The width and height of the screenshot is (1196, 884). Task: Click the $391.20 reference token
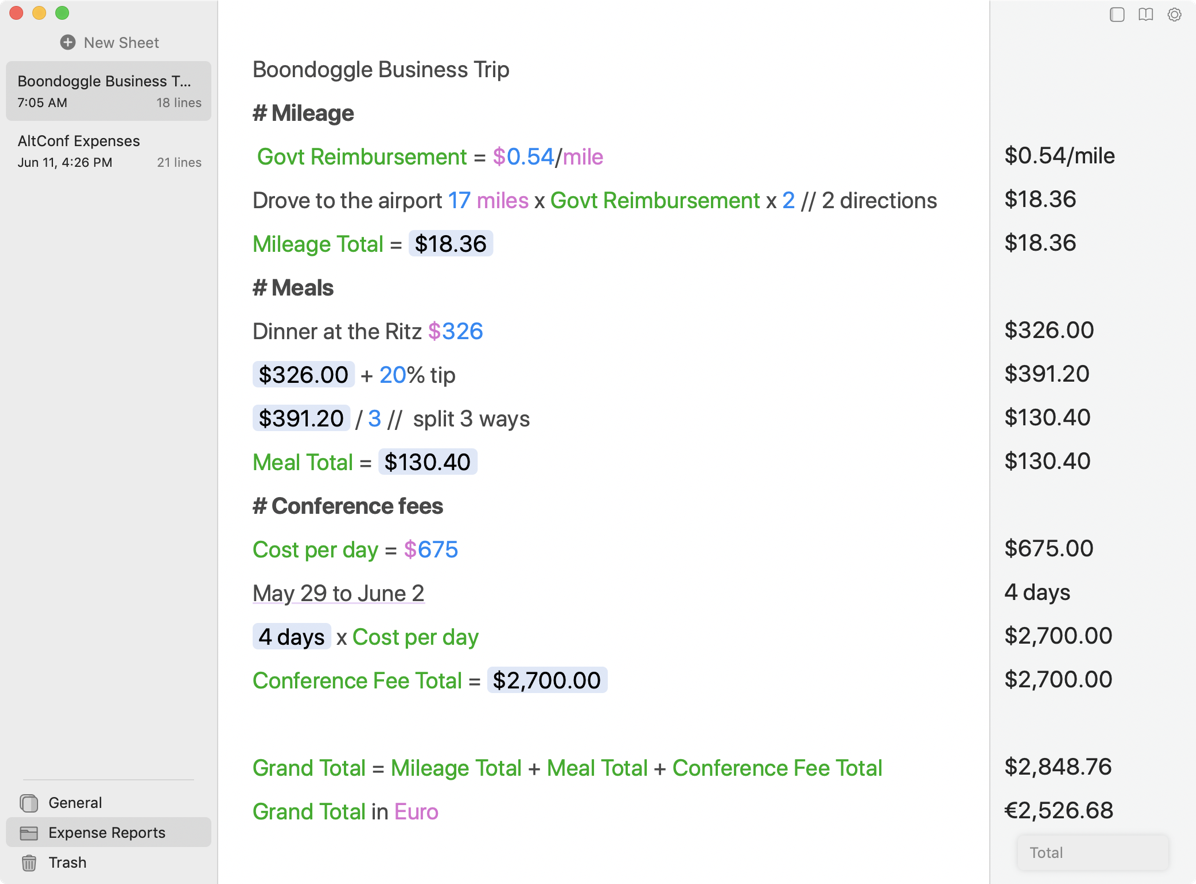pyautogui.click(x=301, y=418)
